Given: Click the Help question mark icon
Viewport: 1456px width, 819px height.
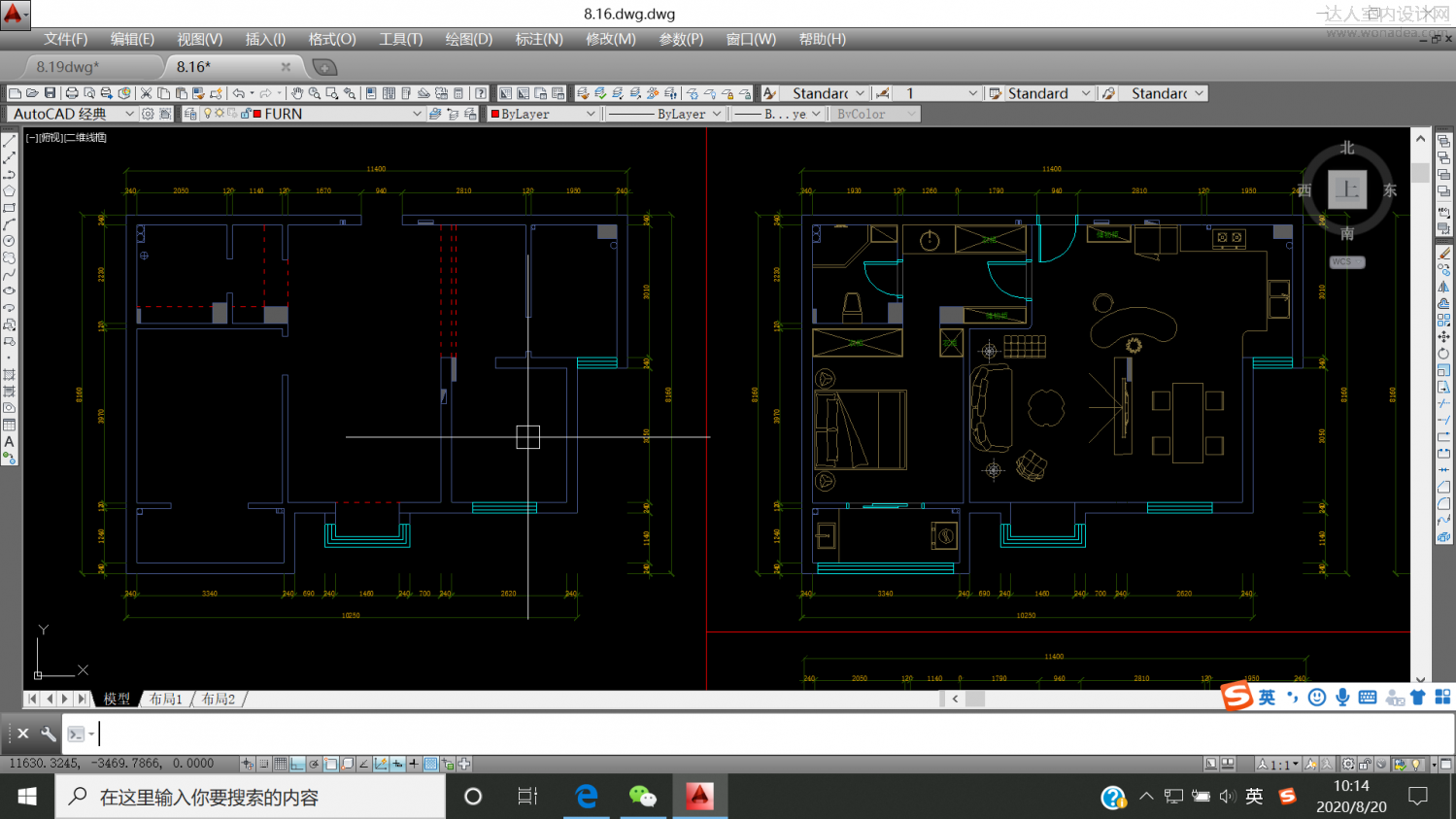Looking at the screenshot, I should click(x=480, y=93).
